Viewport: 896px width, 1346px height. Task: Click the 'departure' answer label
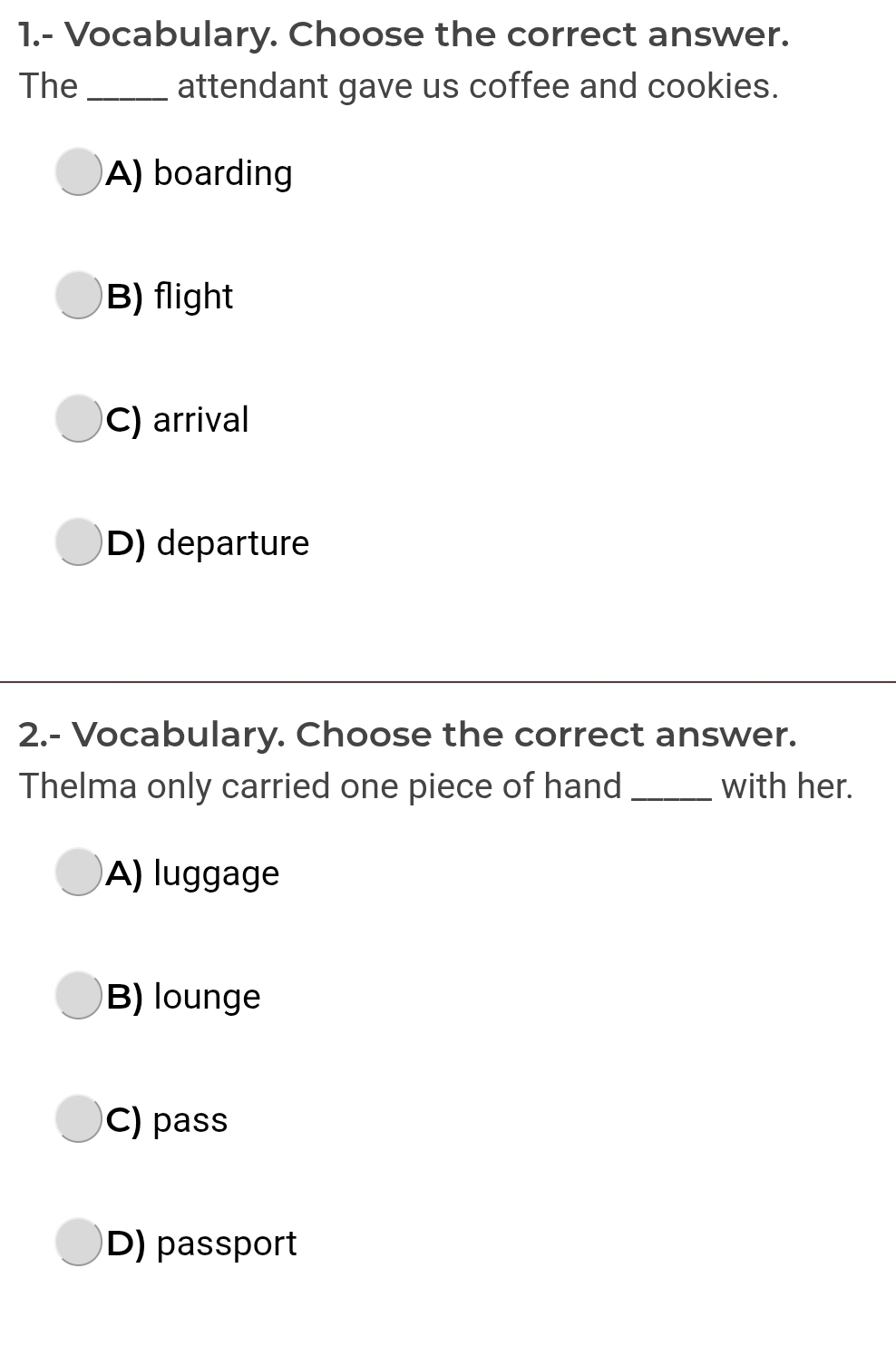click(x=208, y=543)
